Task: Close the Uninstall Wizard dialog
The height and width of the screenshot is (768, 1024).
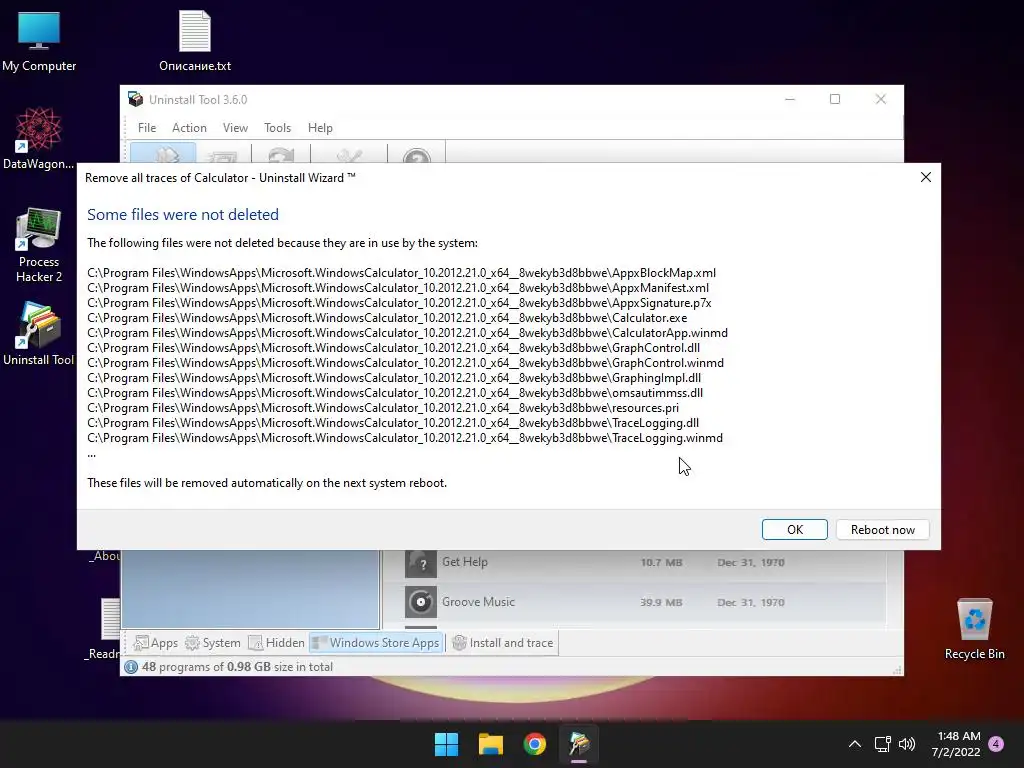Action: point(925,178)
